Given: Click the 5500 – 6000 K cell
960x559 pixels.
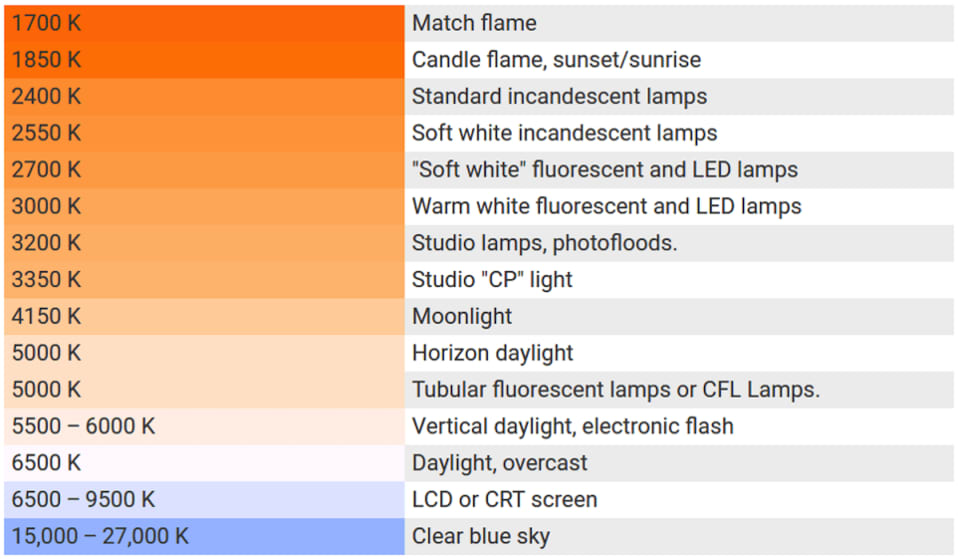Looking at the screenshot, I should (x=204, y=427).
